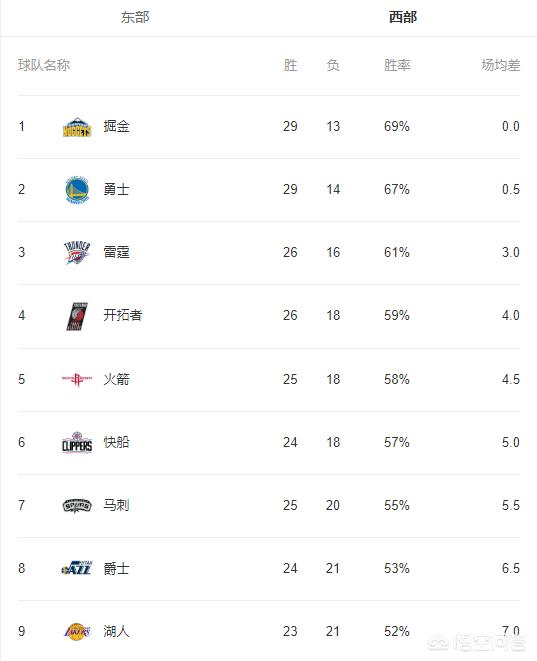Click the 胜率 column header
The image size is (537, 661).
(x=397, y=65)
